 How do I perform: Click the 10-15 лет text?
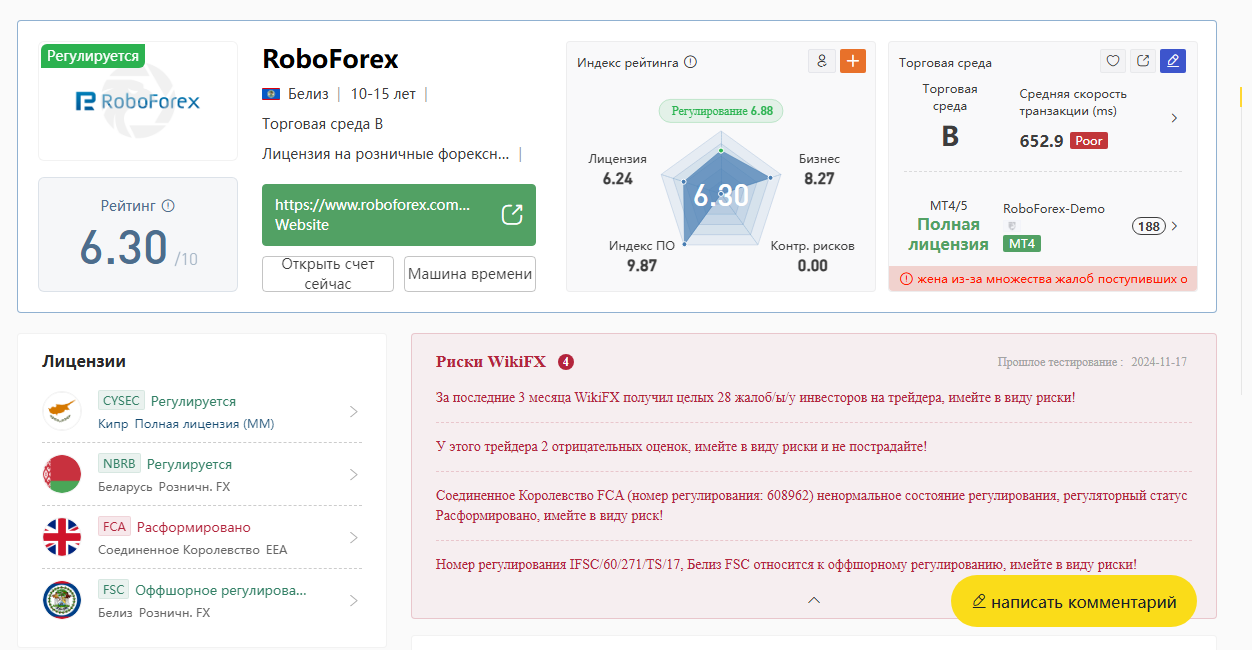pyautogui.click(x=383, y=94)
